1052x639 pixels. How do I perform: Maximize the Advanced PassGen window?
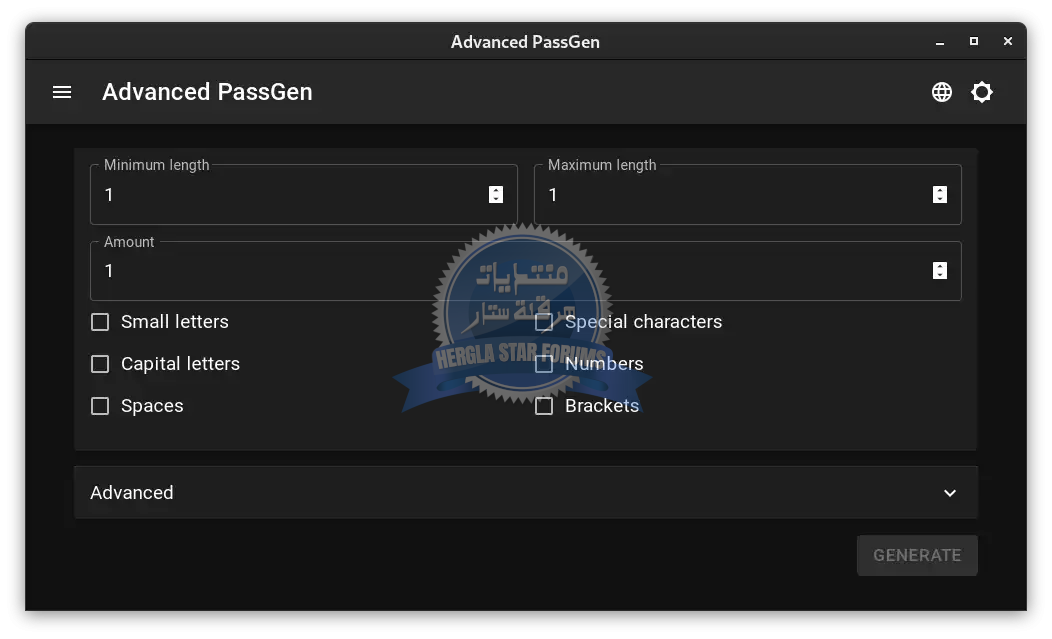(974, 42)
